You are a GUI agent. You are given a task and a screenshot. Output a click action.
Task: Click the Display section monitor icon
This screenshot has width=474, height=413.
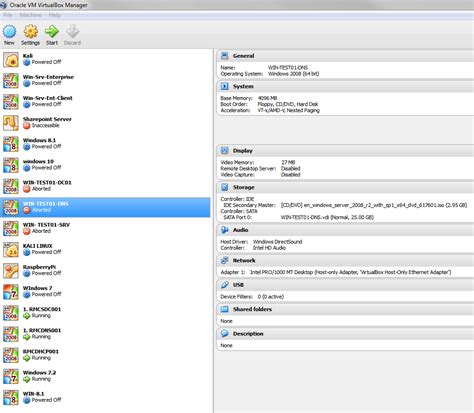click(x=225, y=151)
